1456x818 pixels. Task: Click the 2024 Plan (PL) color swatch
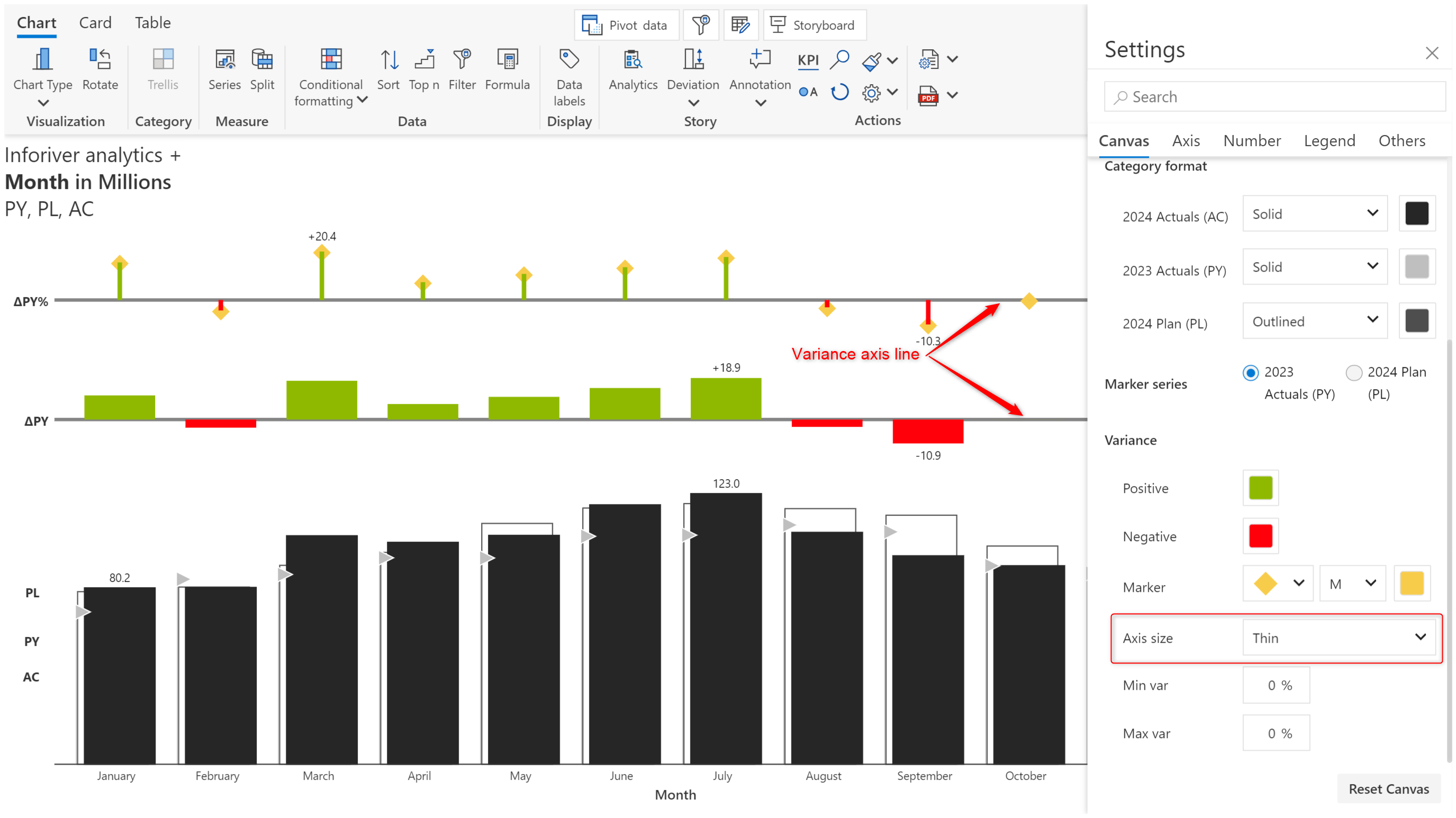tap(1416, 320)
